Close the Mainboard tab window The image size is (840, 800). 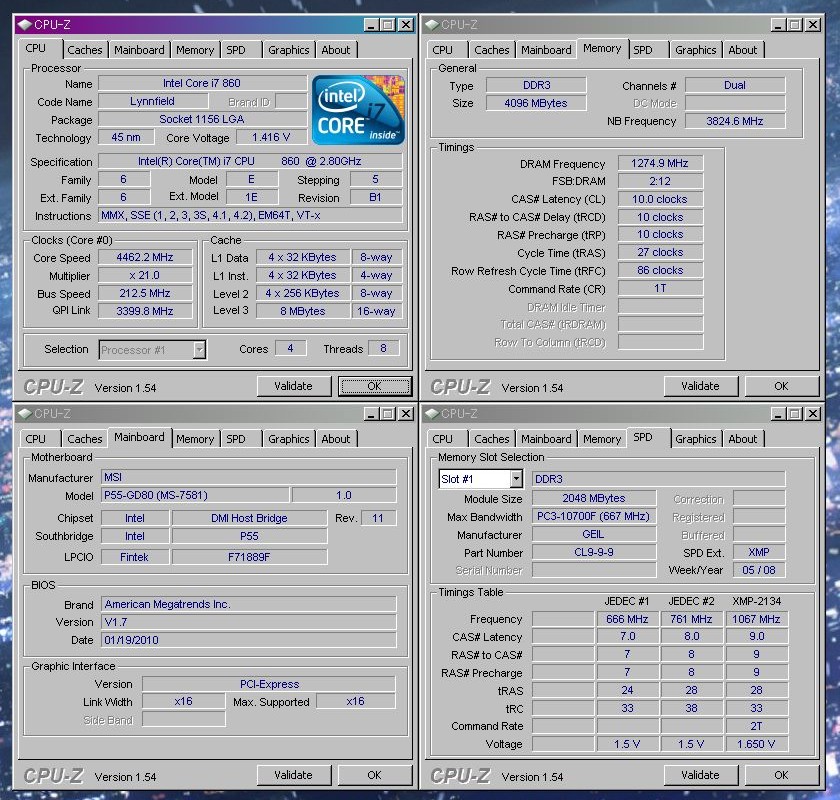point(407,414)
